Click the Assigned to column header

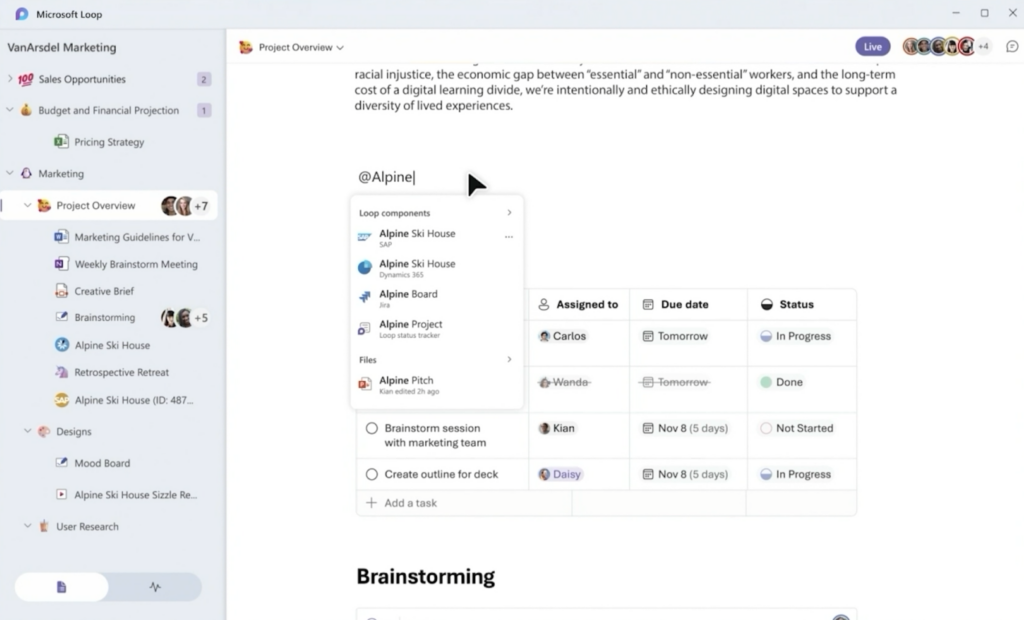[579, 304]
